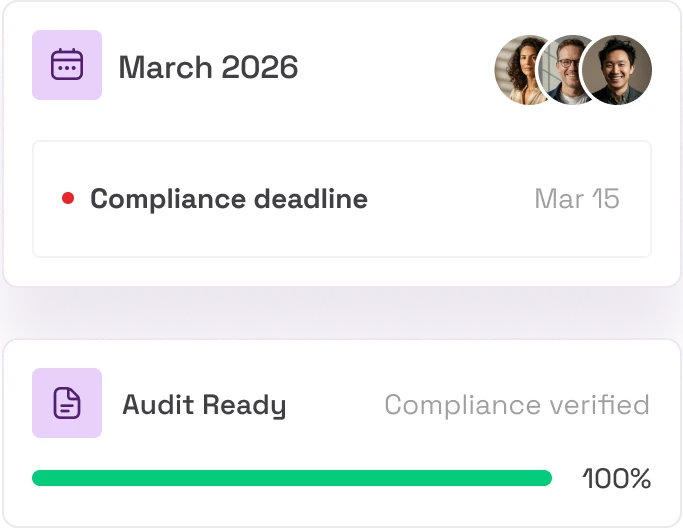Image resolution: width=683 pixels, height=528 pixels.
Task: Open the rightmost dark-haired man's avatar
Action: (617, 70)
